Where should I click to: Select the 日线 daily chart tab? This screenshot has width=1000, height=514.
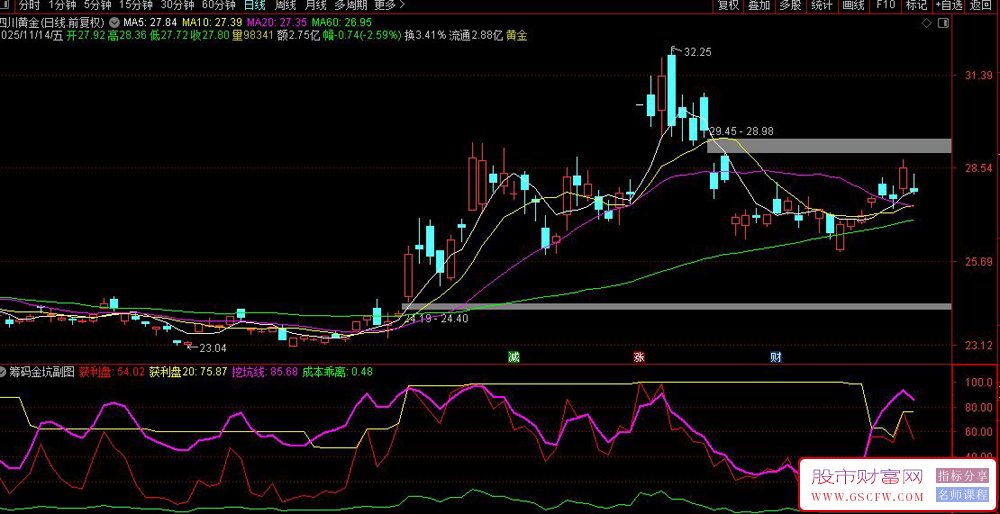(x=255, y=6)
